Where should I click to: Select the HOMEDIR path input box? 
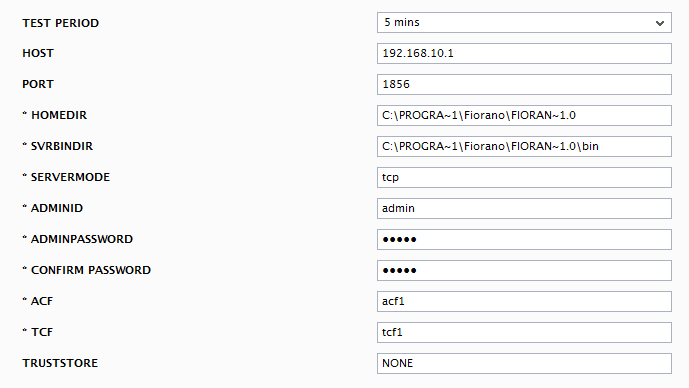[524, 116]
